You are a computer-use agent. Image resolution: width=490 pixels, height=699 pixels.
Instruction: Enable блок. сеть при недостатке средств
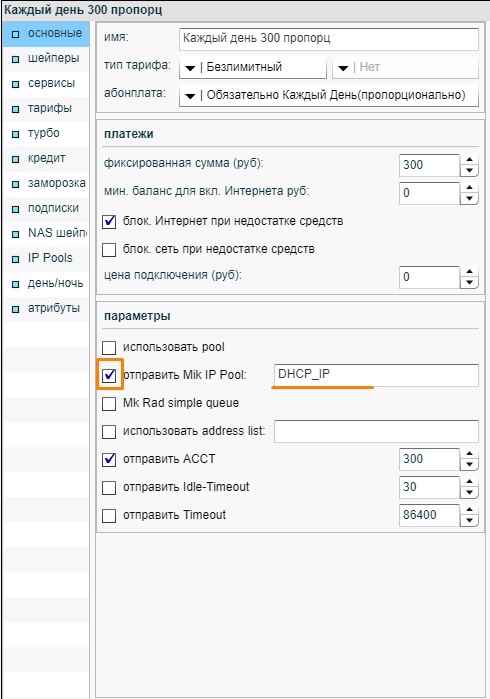pyautogui.click(x=109, y=249)
